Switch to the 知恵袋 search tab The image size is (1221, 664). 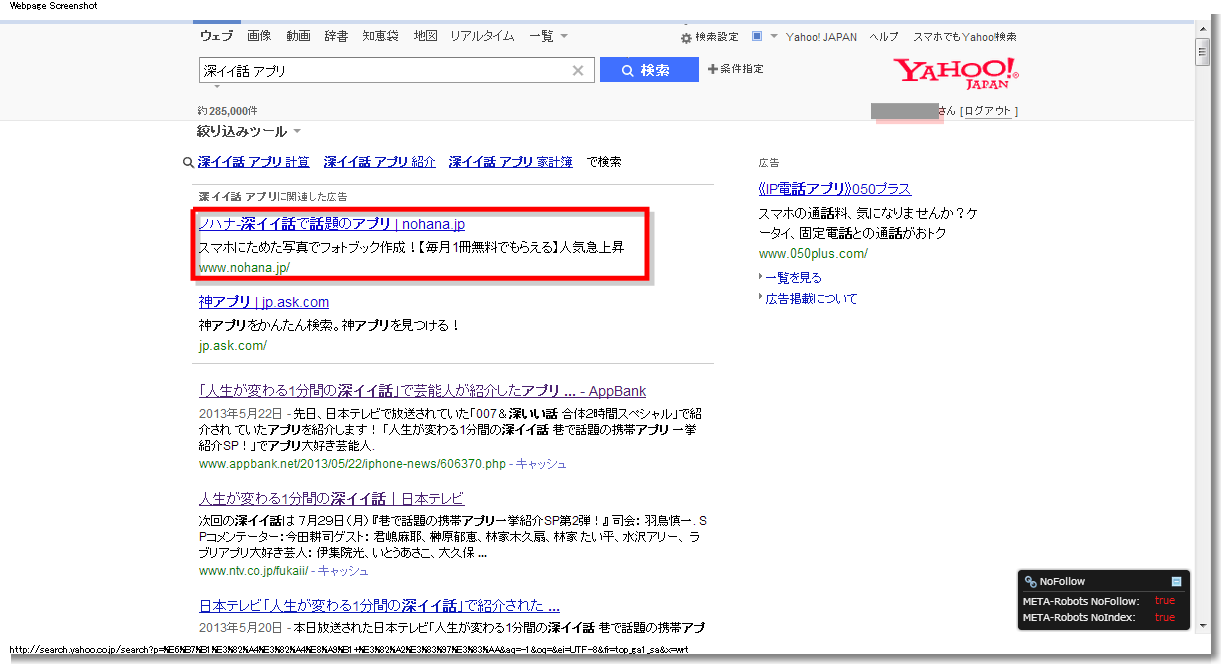[x=380, y=36]
